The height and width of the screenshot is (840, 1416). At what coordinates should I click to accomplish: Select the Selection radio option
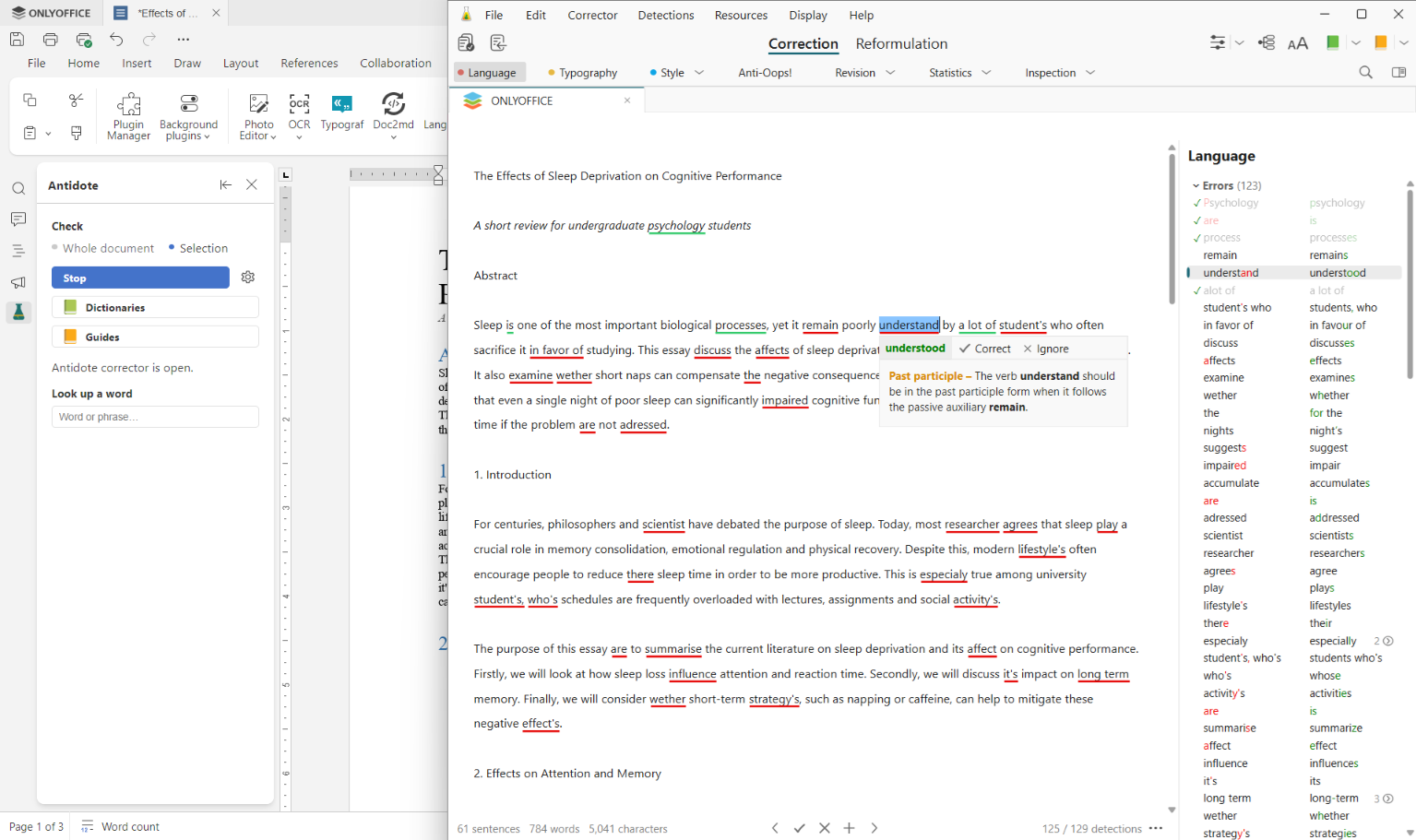(197, 248)
